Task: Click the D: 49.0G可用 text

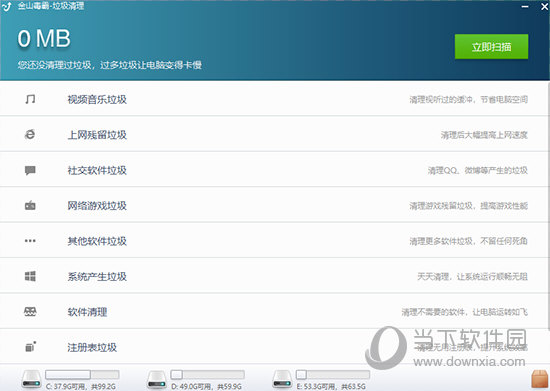Action: click(191, 386)
